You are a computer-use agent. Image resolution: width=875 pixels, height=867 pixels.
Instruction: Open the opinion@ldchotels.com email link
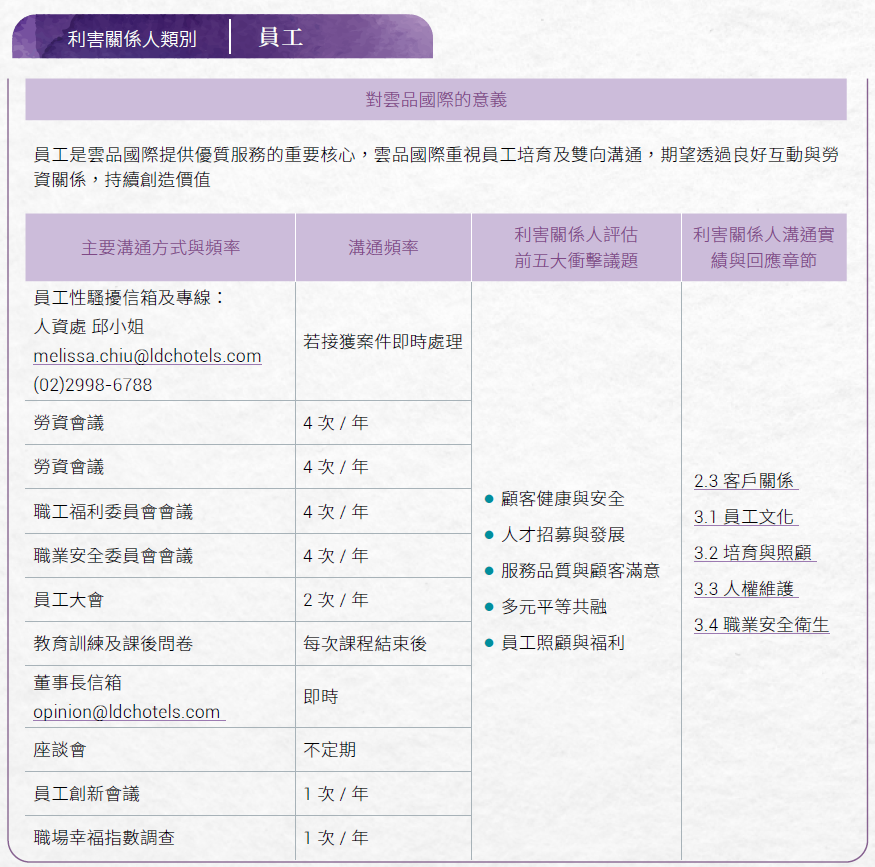129,712
